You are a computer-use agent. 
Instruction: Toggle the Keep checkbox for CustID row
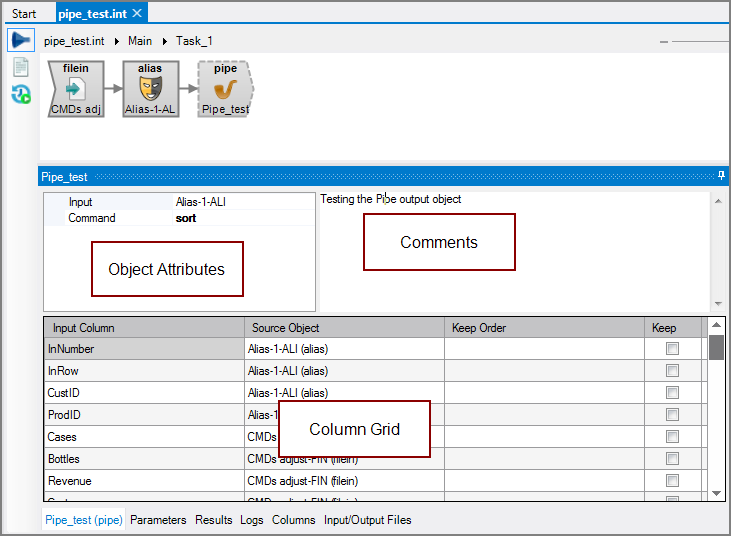(x=672, y=393)
